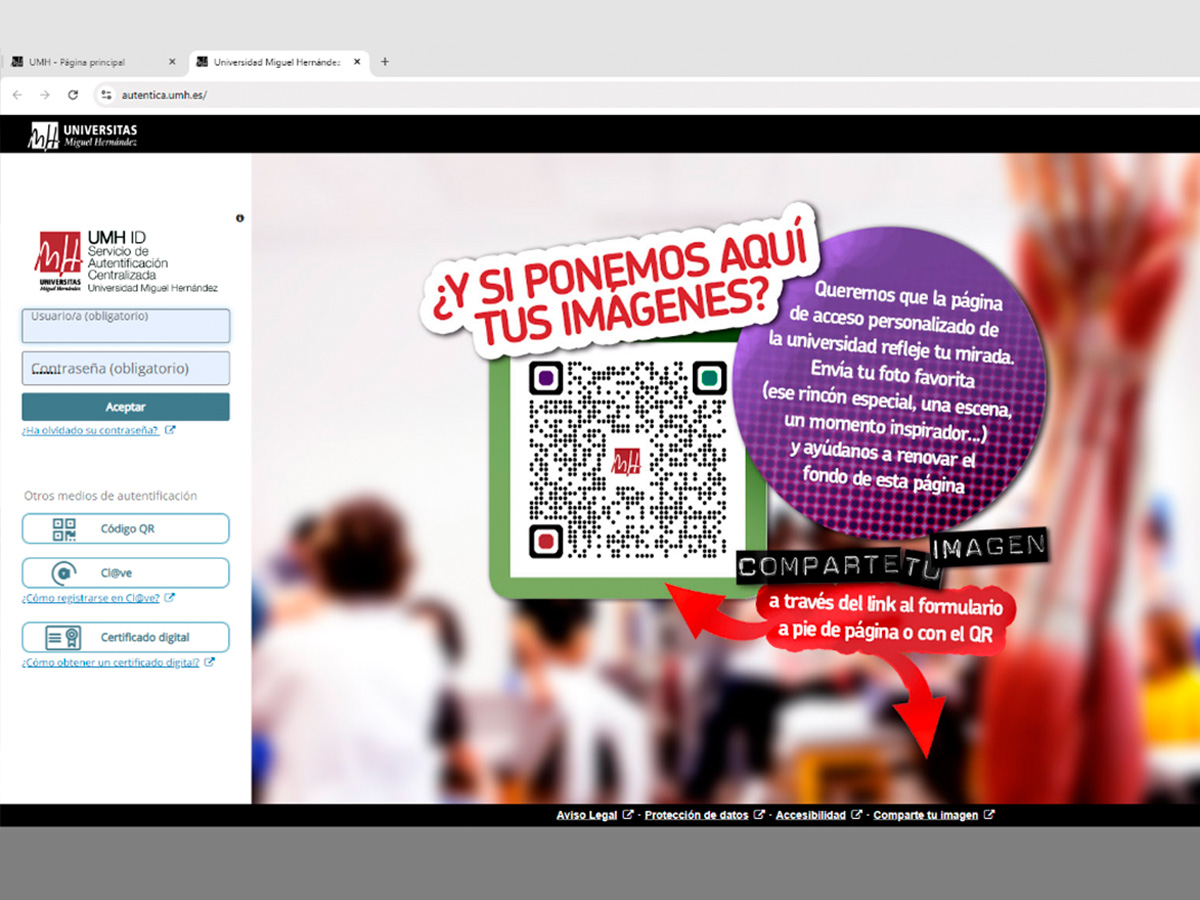Click the small info icon above the login form
The height and width of the screenshot is (900, 1200).
click(240, 218)
